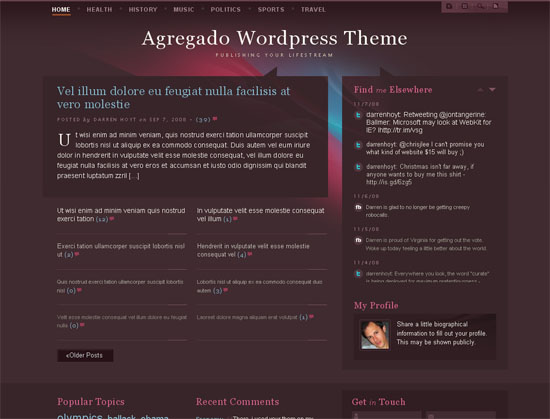
Task: Click Facebook icon beside creepy robocalls status
Action: point(358,207)
